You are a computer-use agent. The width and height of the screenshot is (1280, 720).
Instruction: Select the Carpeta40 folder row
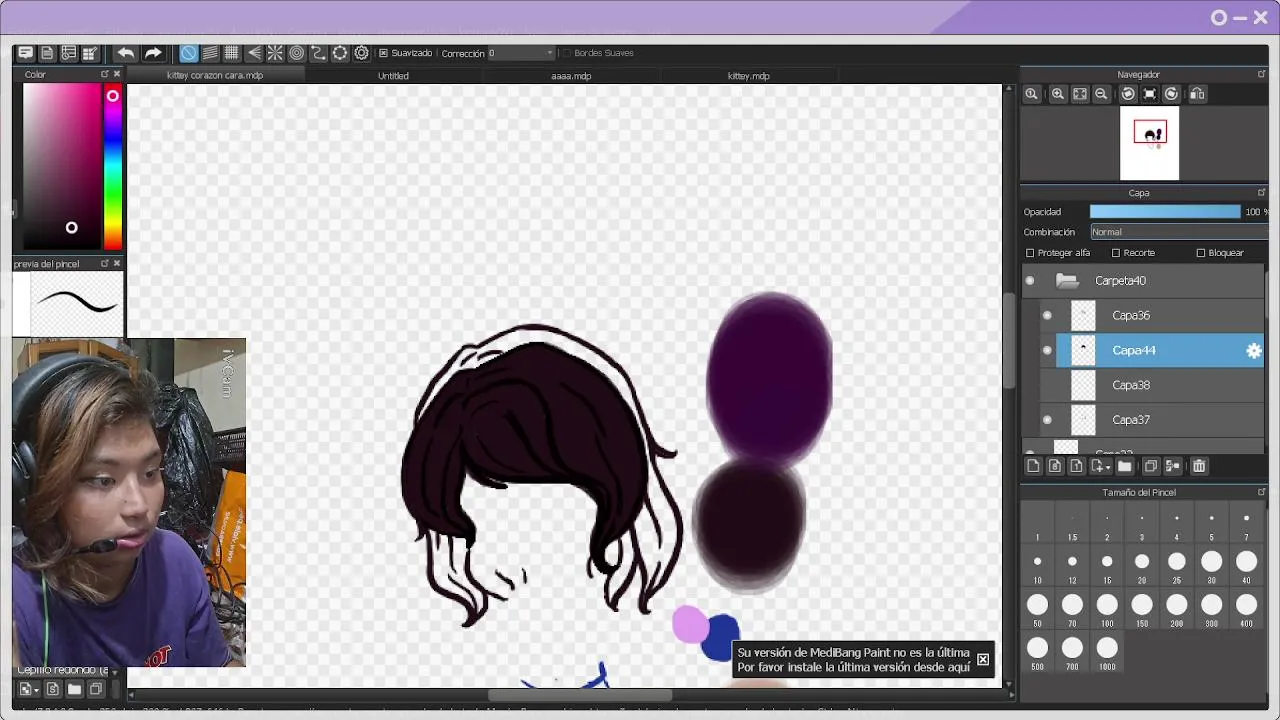click(1143, 281)
